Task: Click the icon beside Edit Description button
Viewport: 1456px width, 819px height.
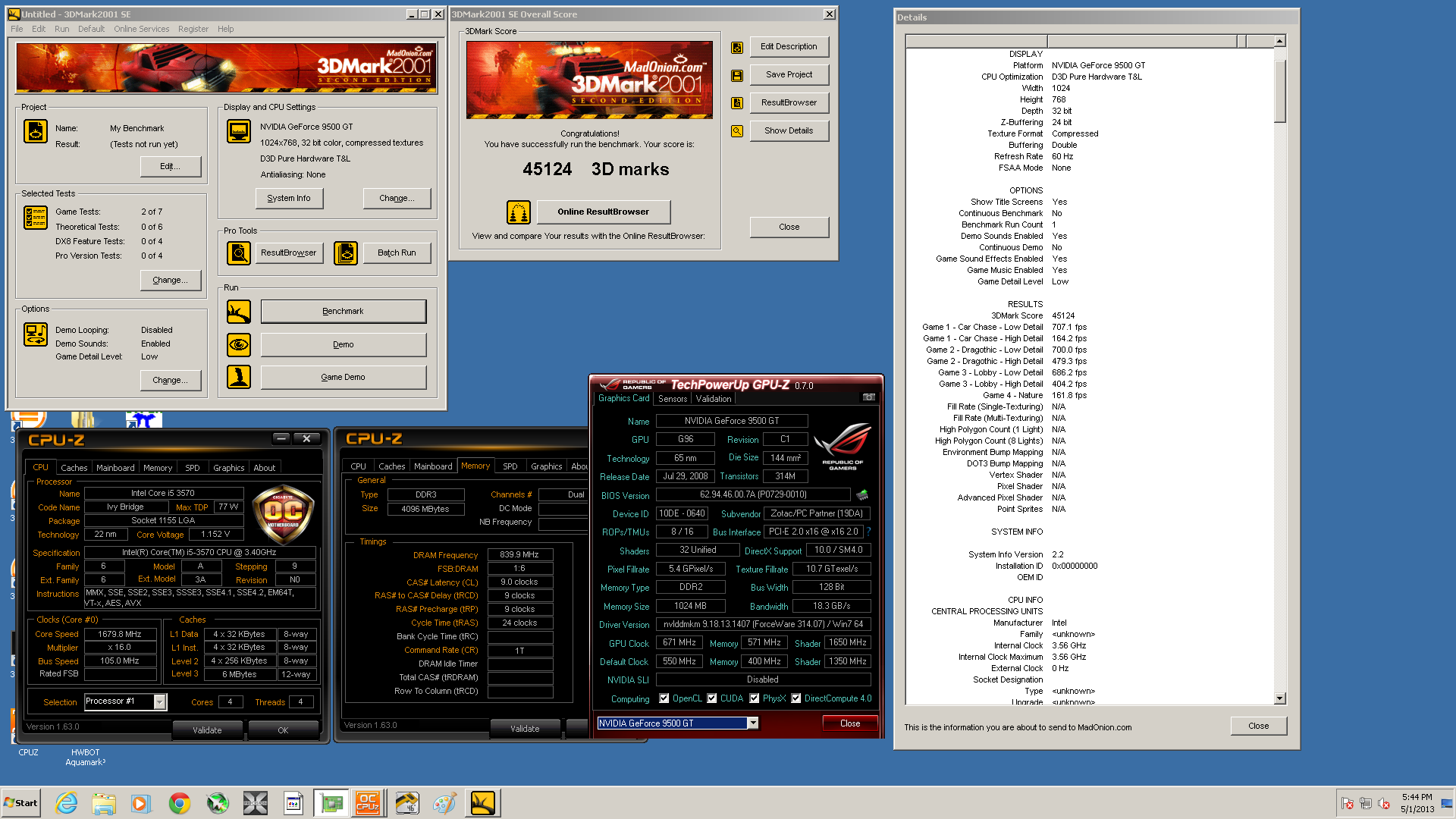Action: pyautogui.click(x=736, y=48)
